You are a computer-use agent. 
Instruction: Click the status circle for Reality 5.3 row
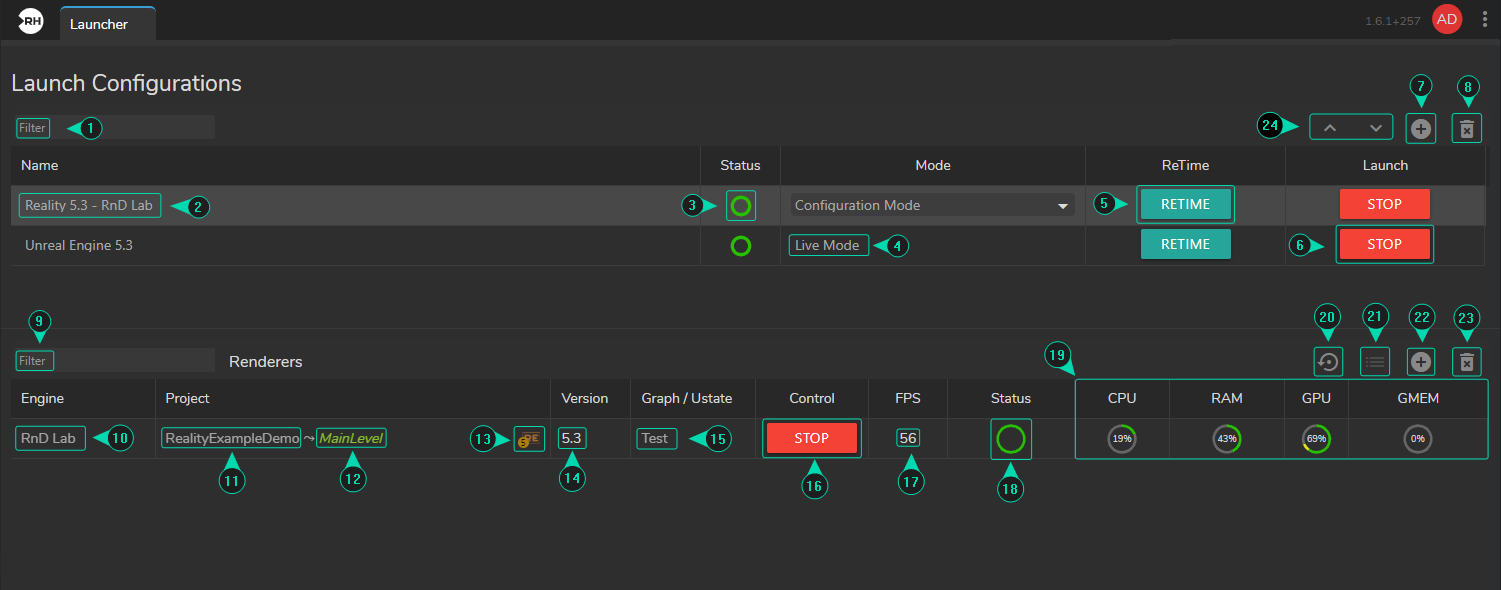pos(740,206)
